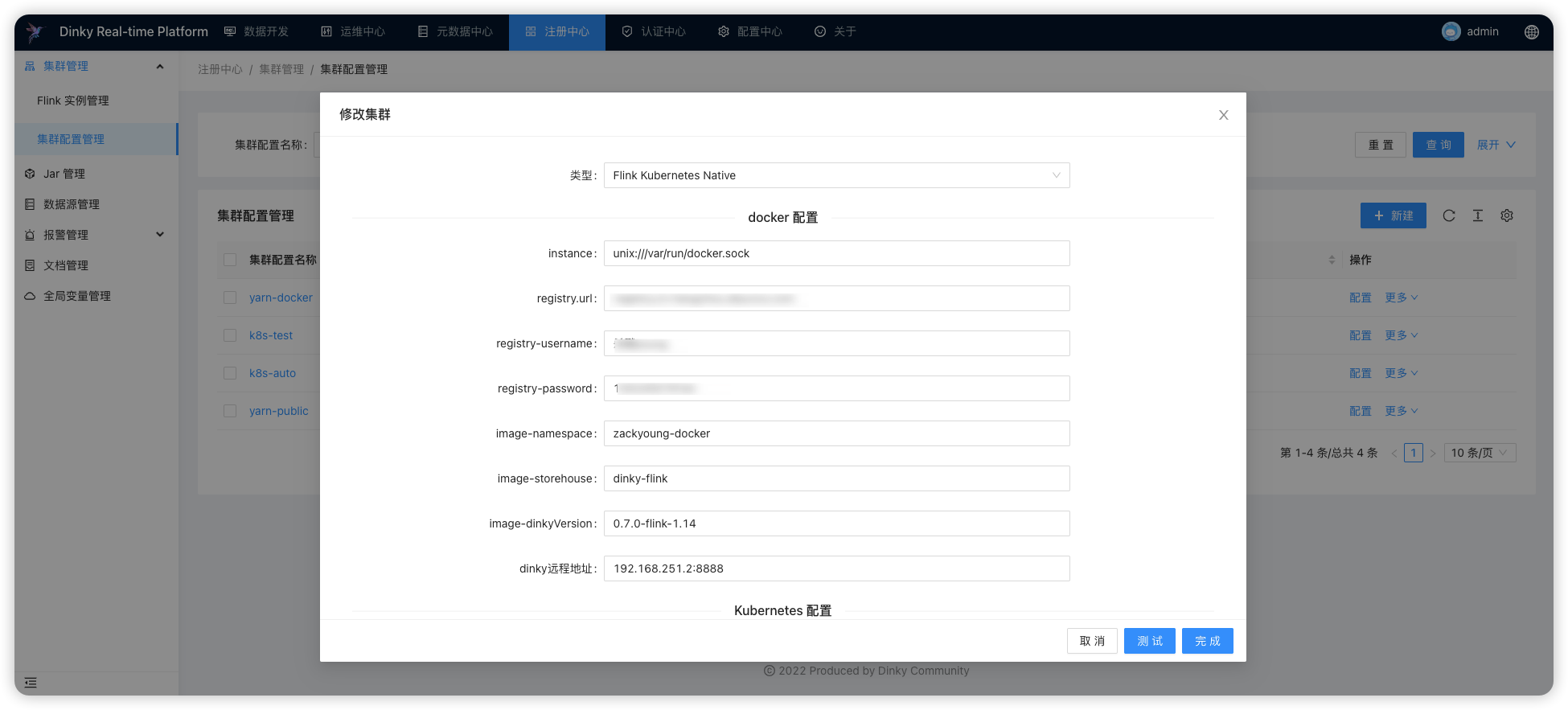
Task: Collapse the 集群管理 sidebar group
Action: pyautogui.click(x=96, y=66)
